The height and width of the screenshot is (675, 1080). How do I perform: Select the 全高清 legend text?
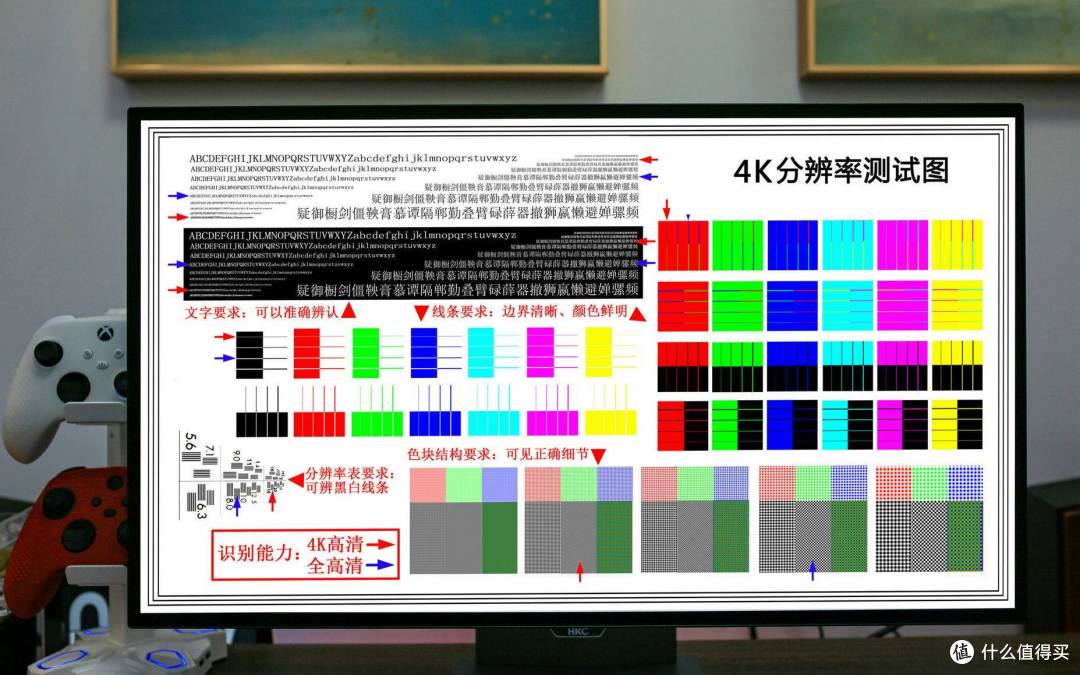point(335,566)
